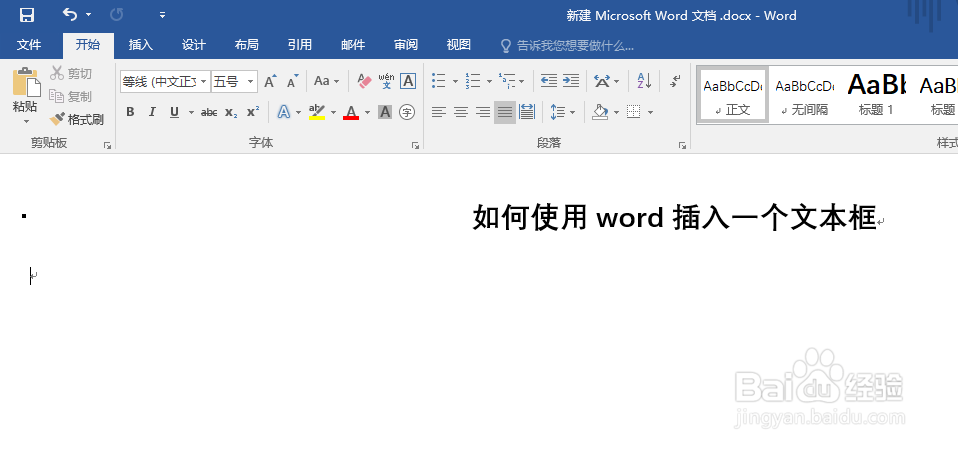Open the font size 五号 combo box
Image resolution: width=958 pixels, height=450 pixels.
coord(234,81)
